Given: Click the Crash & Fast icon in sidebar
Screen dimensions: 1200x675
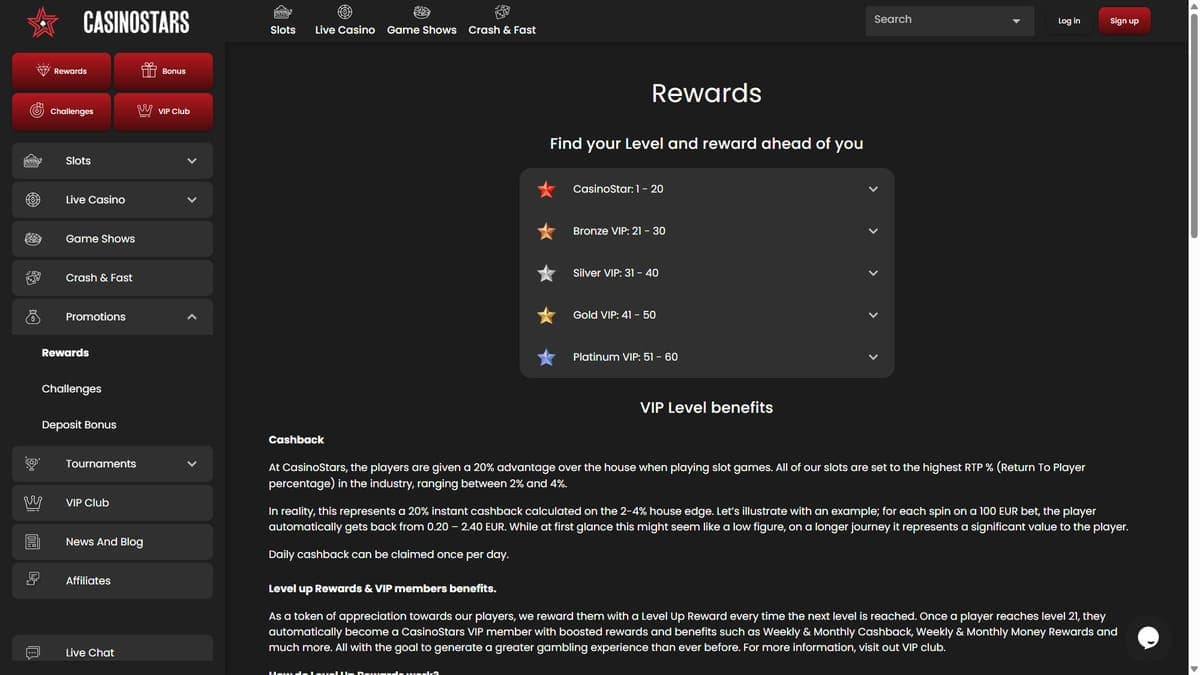Looking at the screenshot, I should [x=33, y=277].
